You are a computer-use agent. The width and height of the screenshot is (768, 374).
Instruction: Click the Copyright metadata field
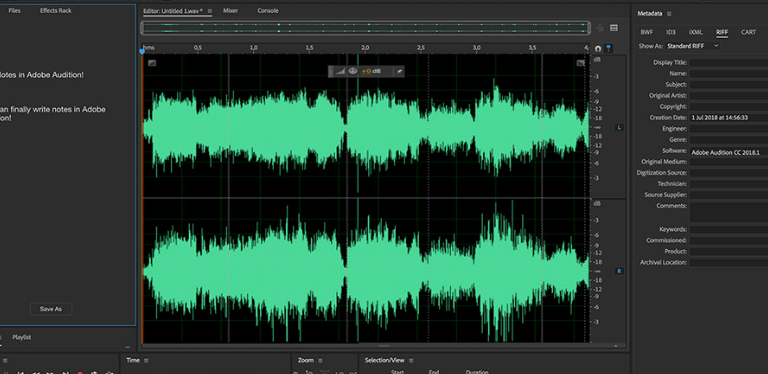point(729,107)
